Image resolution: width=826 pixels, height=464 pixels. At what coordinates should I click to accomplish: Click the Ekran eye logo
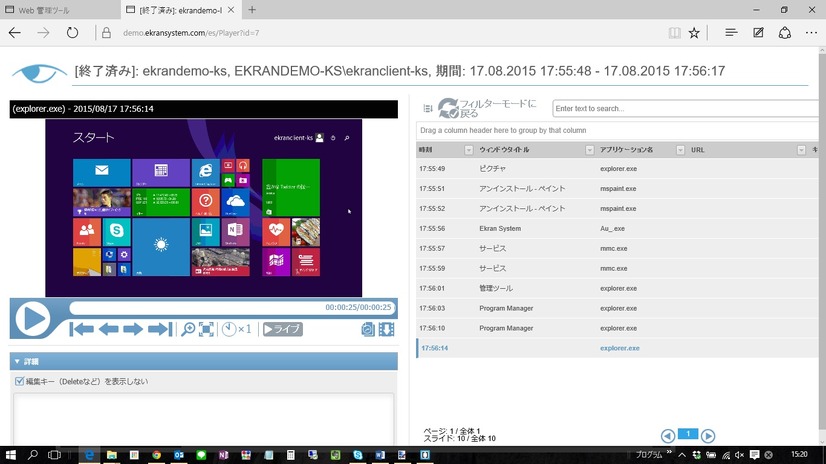click(40, 73)
